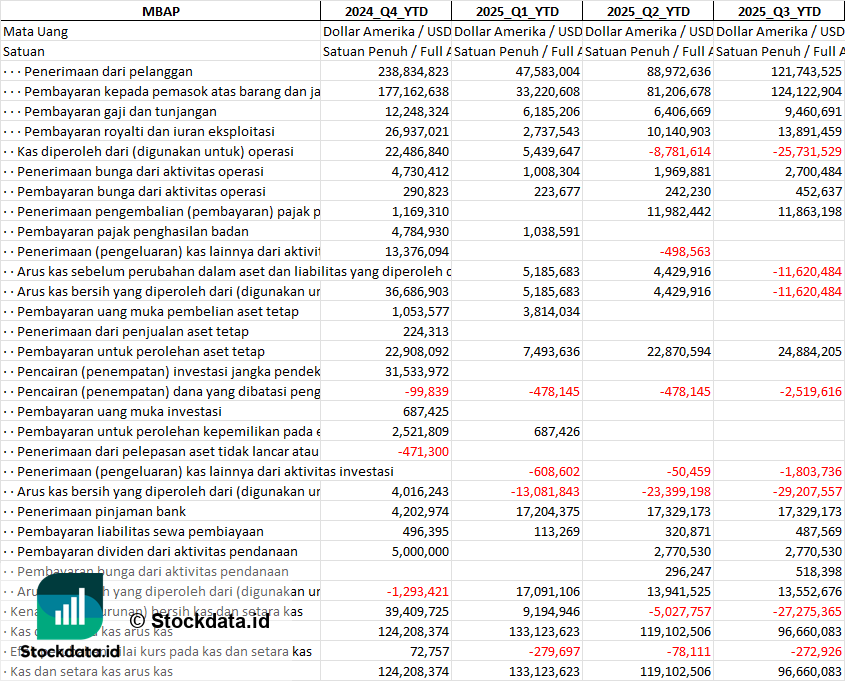The width and height of the screenshot is (845, 681).
Task: Click the Mata Uang row label
Action: pyautogui.click(x=36, y=32)
